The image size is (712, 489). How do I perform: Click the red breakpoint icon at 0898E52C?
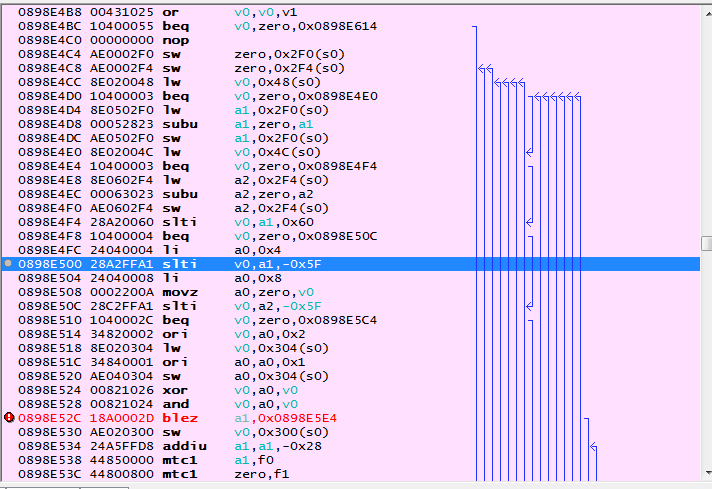tap(9, 416)
